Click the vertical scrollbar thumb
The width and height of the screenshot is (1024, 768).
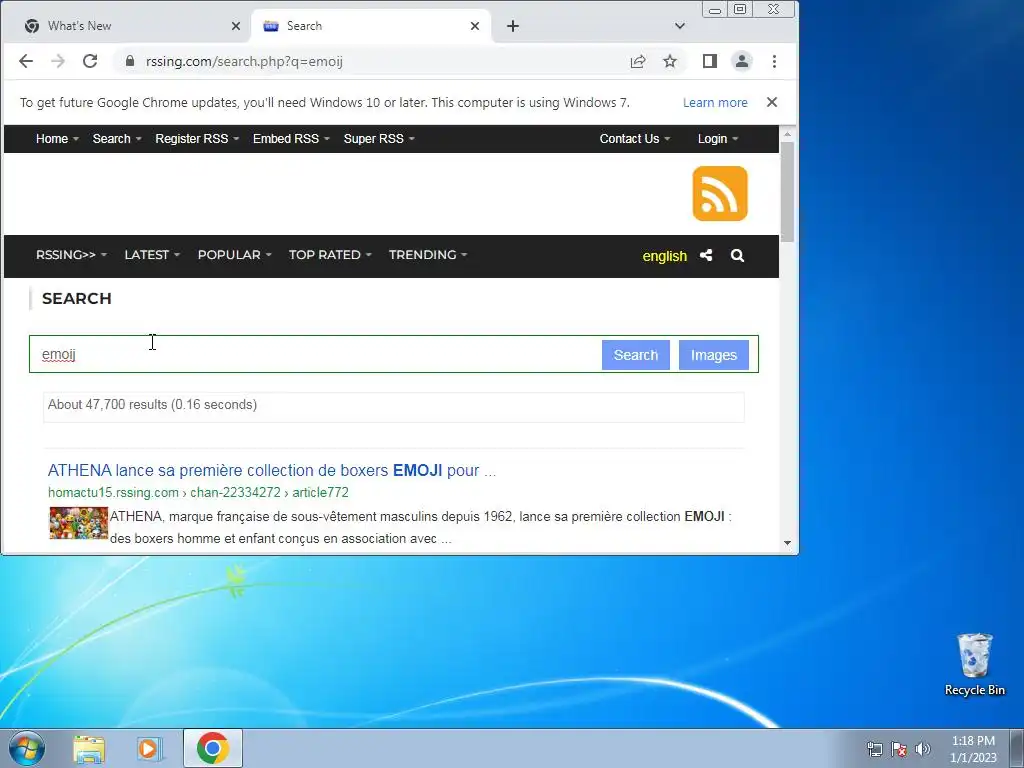pyautogui.click(x=787, y=192)
